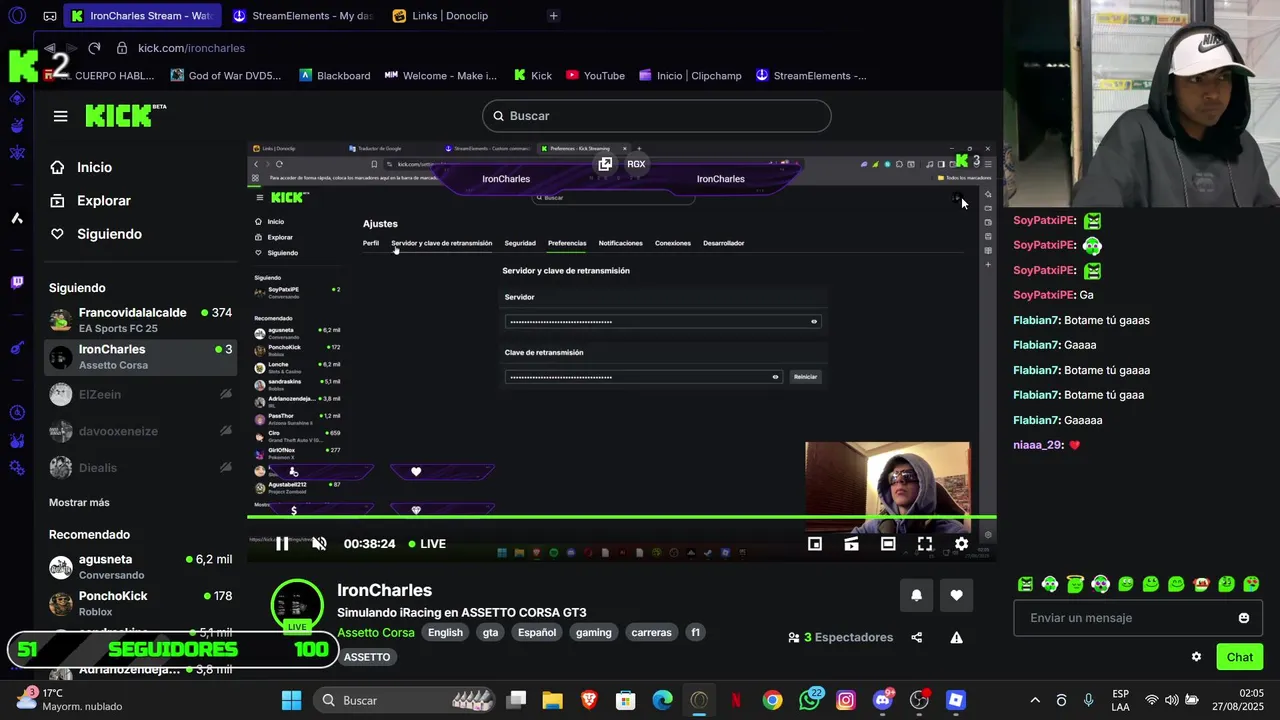
Task: Expand following list with Mostrar más
Action: 79,502
